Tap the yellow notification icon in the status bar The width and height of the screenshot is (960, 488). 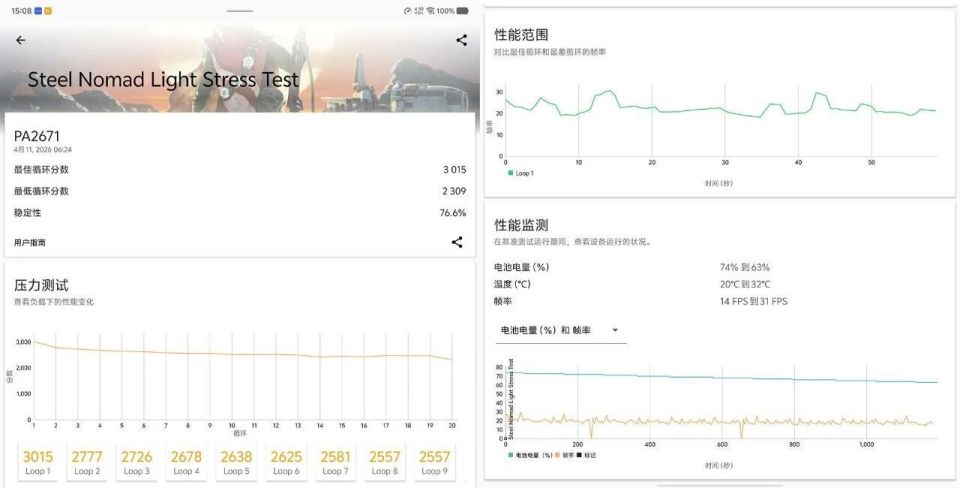click(48, 11)
